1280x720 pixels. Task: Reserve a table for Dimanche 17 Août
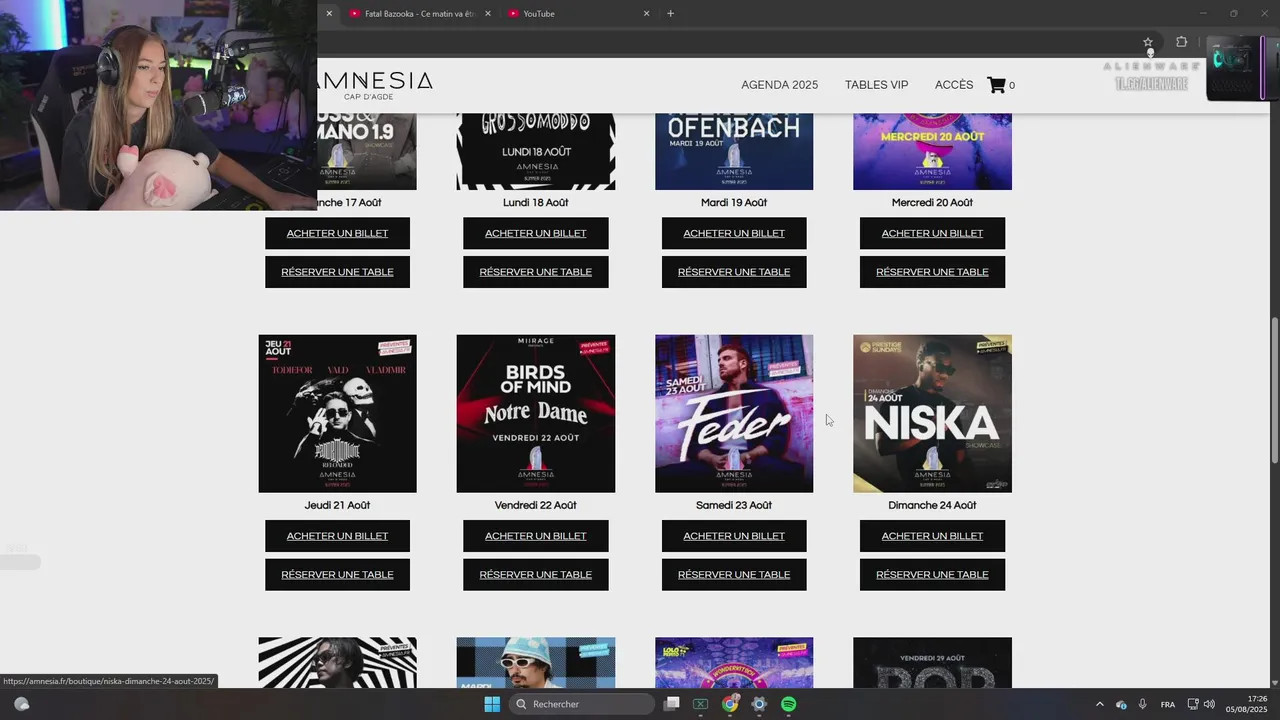click(x=337, y=272)
